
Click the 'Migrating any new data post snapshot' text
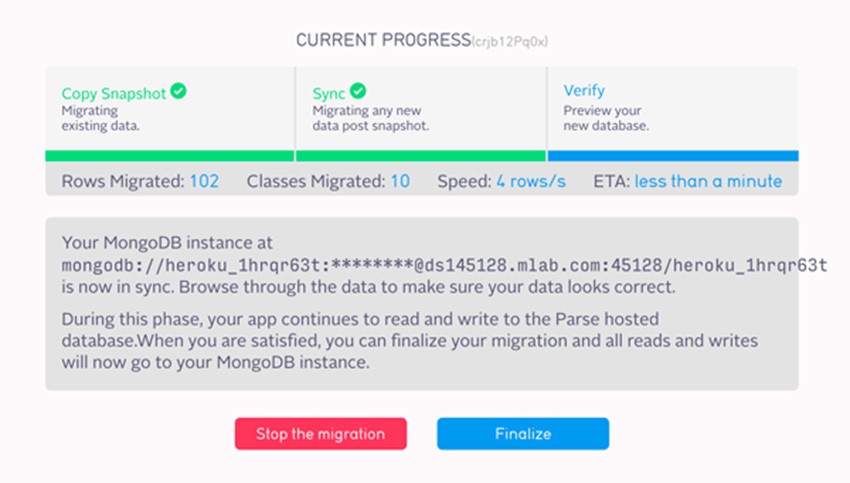pyautogui.click(x=371, y=118)
